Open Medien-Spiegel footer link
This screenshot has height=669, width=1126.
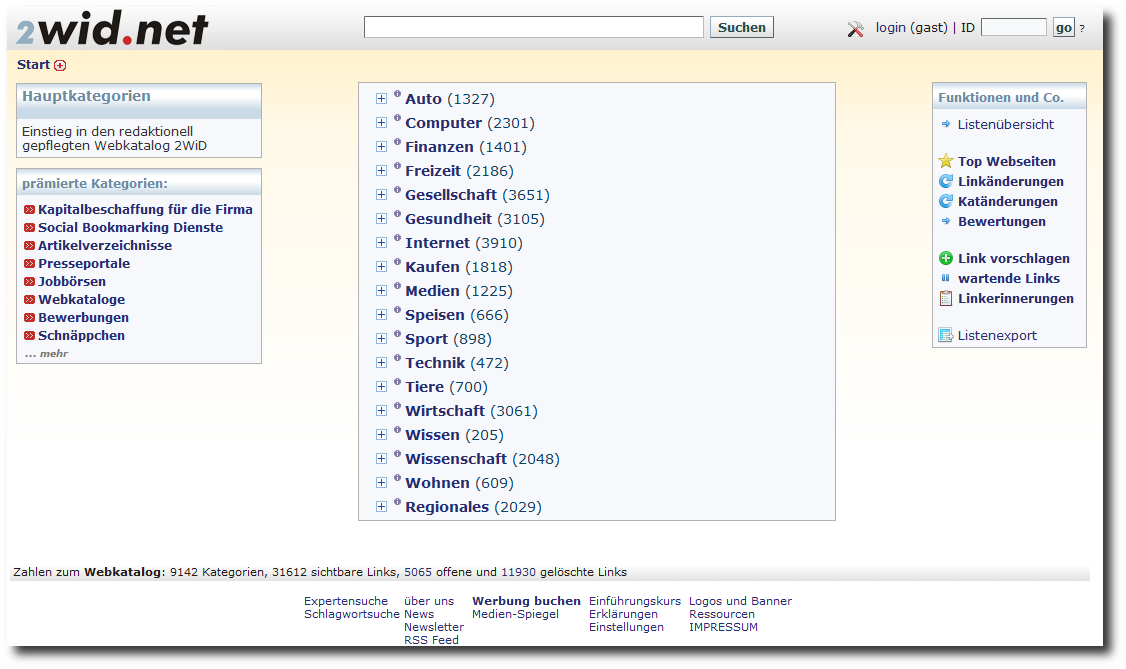point(515,614)
